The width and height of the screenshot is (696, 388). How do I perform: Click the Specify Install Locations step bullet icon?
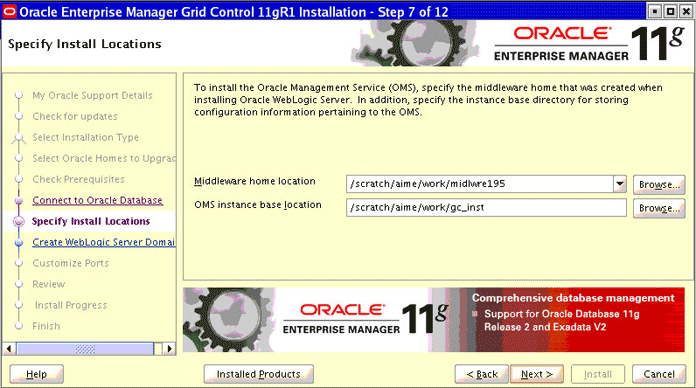tap(19, 222)
